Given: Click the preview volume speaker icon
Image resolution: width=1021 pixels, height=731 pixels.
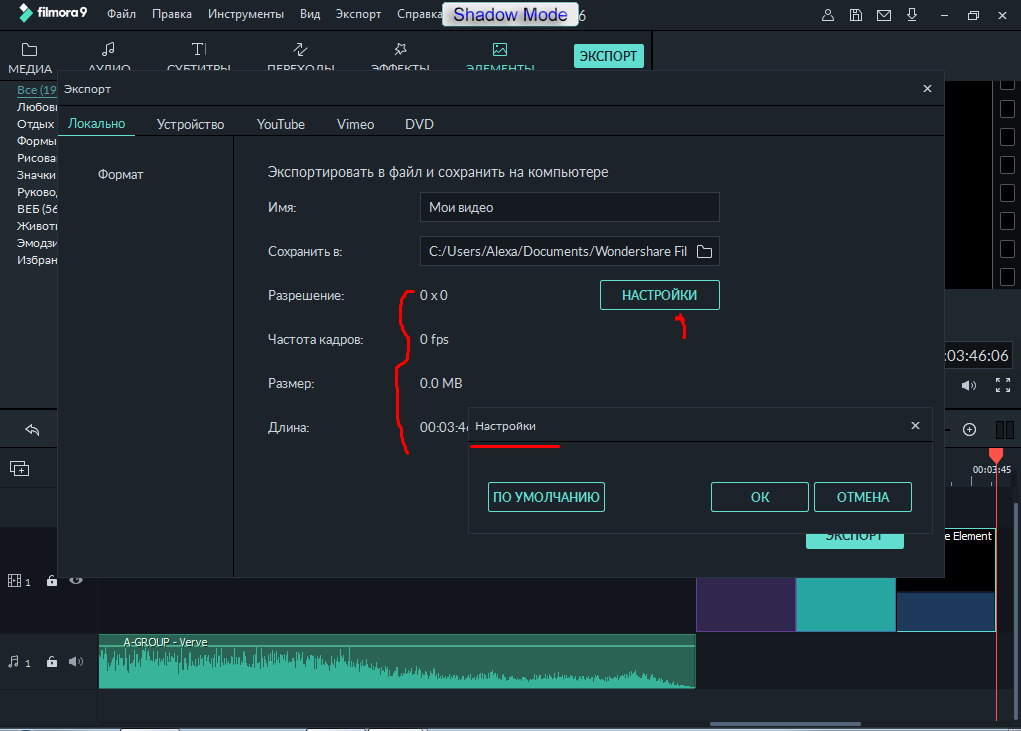Looking at the screenshot, I should tap(968, 385).
